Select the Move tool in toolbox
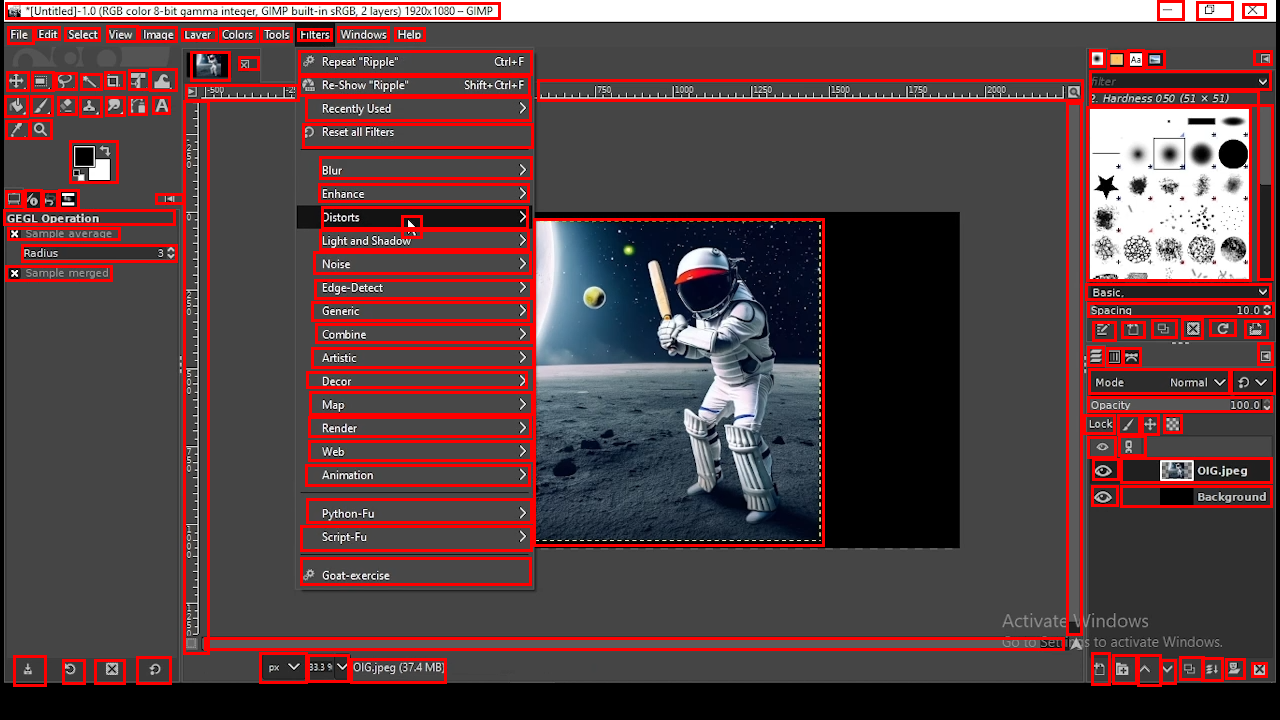This screenshot has width=1280, height=720. click(x=17, y=82)
